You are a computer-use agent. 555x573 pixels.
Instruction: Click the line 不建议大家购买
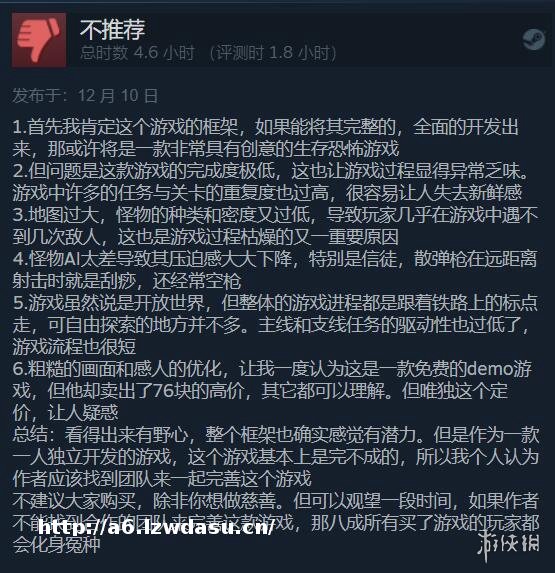(275, 501)
